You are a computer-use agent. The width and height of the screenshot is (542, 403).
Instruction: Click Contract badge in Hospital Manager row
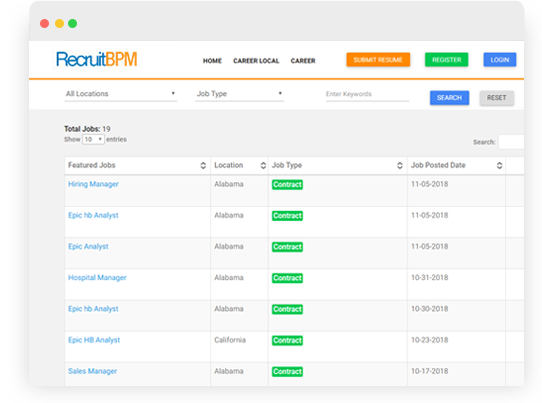click(x=287, y=278)
